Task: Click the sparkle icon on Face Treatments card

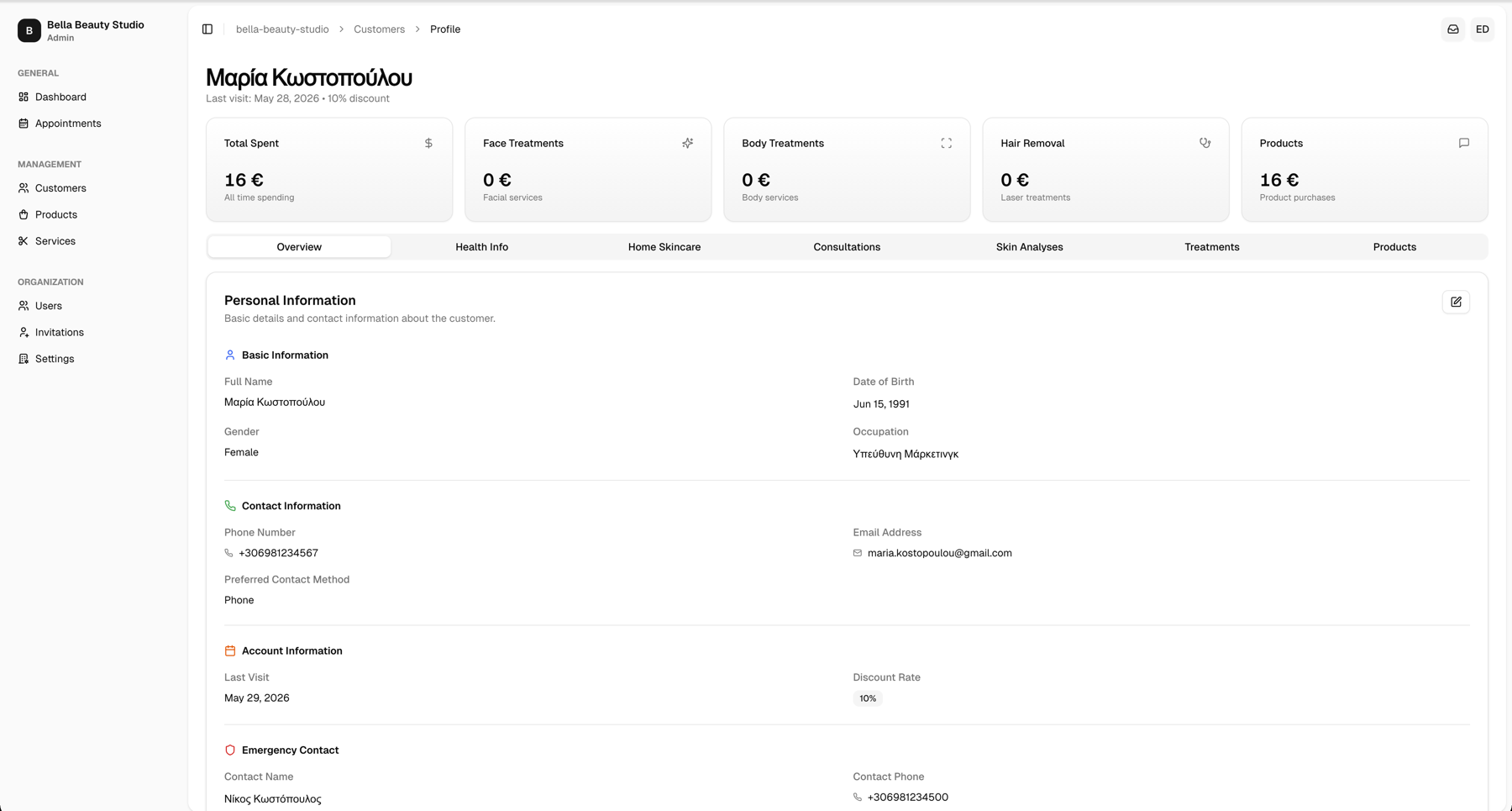Action: 687,144
